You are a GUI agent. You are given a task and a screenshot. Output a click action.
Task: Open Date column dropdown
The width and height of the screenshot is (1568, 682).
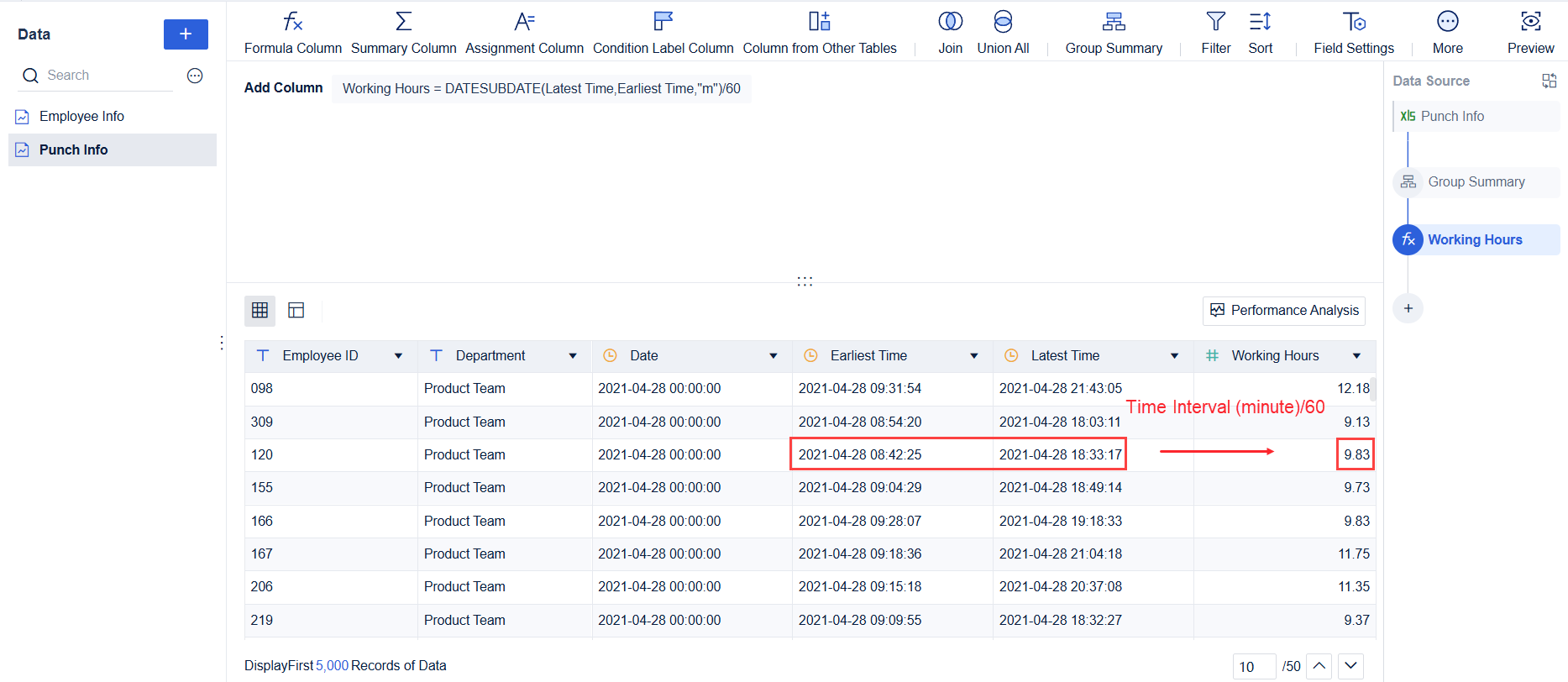pos(774,356)
